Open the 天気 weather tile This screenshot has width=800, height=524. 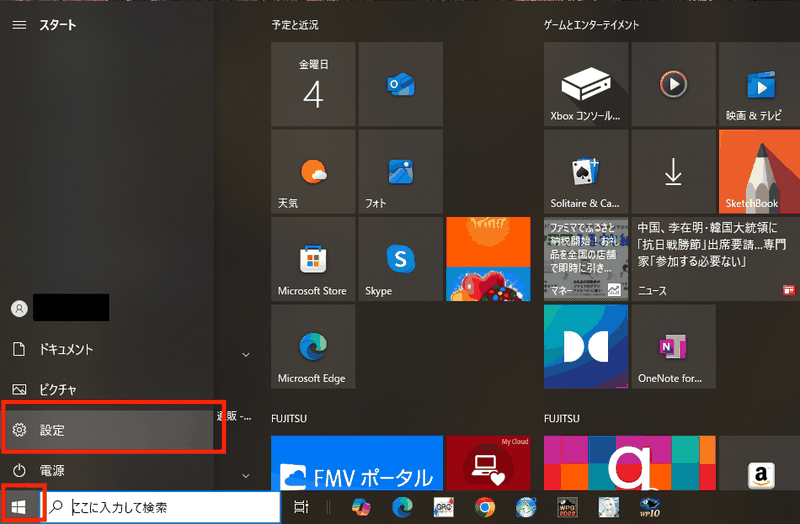pos(313,171)
